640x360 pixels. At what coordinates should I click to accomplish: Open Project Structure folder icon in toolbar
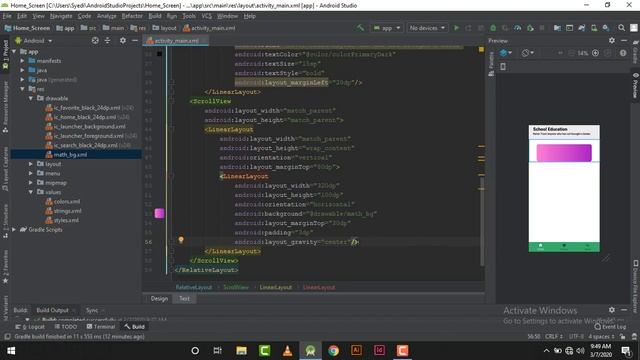click(x=557, y=28)
